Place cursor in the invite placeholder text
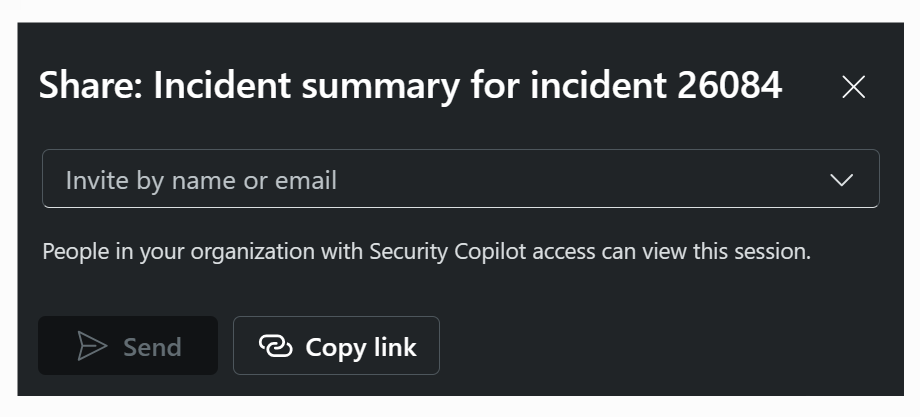The width and height of the screenshot is (920, 417). click(x=201, y=180)
